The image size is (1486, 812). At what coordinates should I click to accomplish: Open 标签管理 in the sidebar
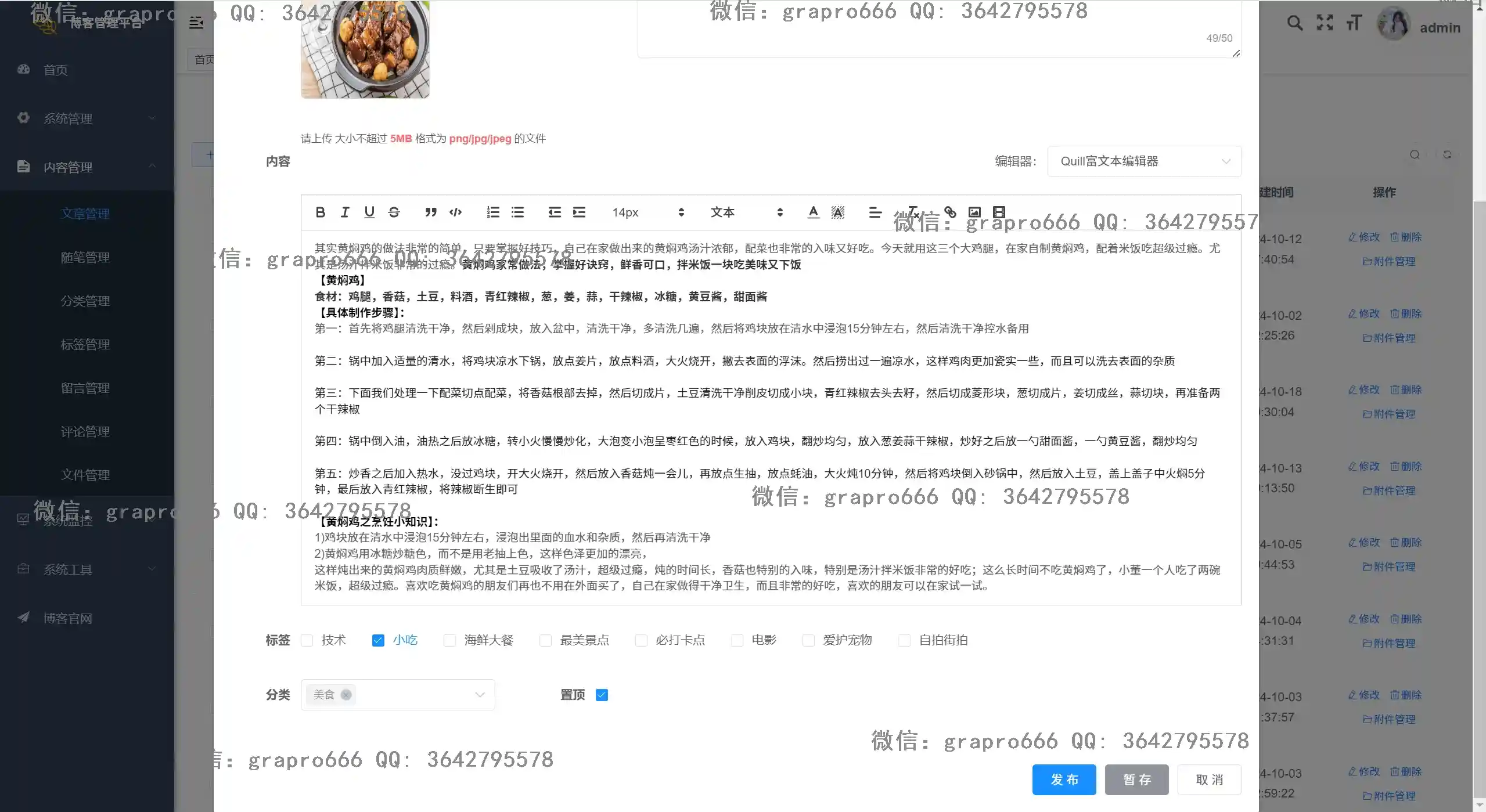(x=85, y=344)
